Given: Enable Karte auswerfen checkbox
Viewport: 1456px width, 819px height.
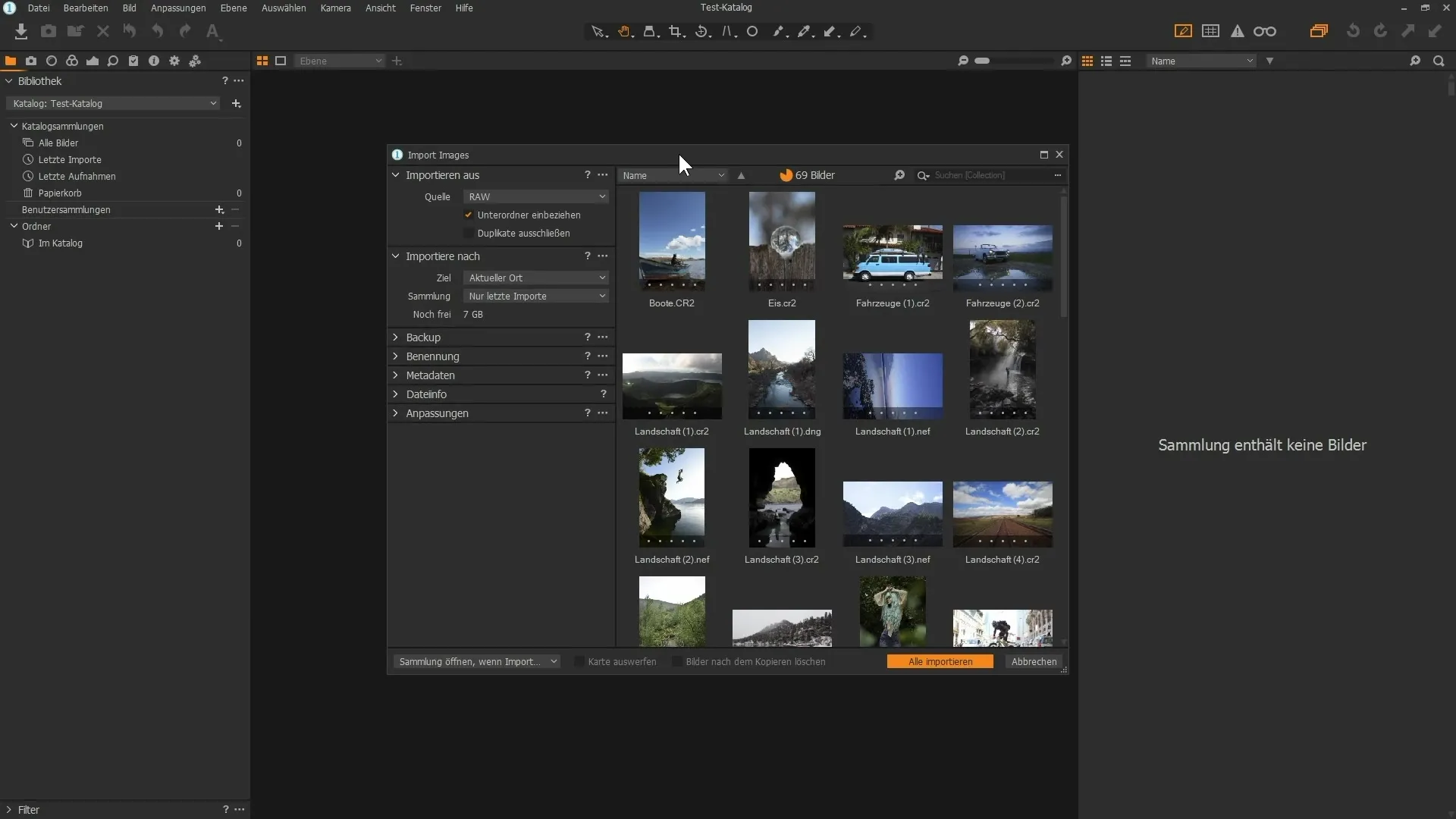Looking at the screenshot, I should click(x=579, y=661).
